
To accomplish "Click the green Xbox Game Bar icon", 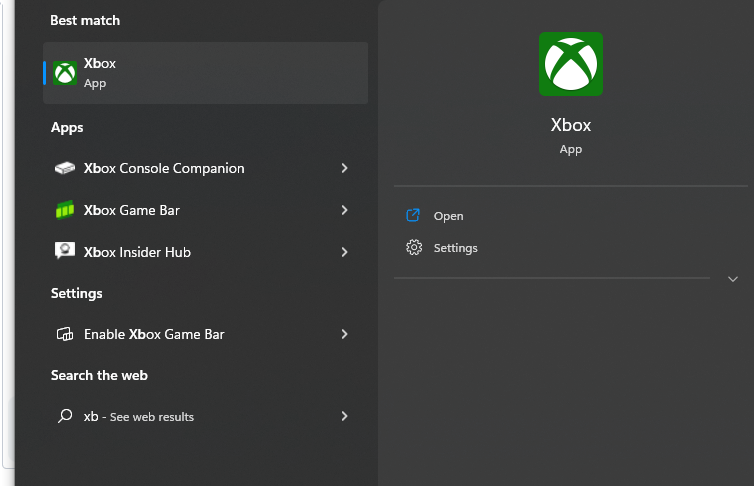I will (65, 210).
